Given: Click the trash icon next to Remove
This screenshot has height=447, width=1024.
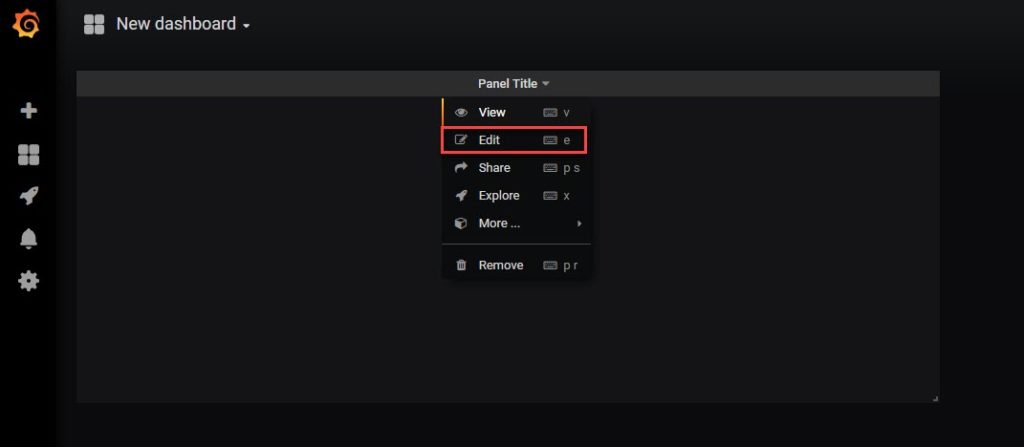Looking at the screenshot, I should [461, 265].
